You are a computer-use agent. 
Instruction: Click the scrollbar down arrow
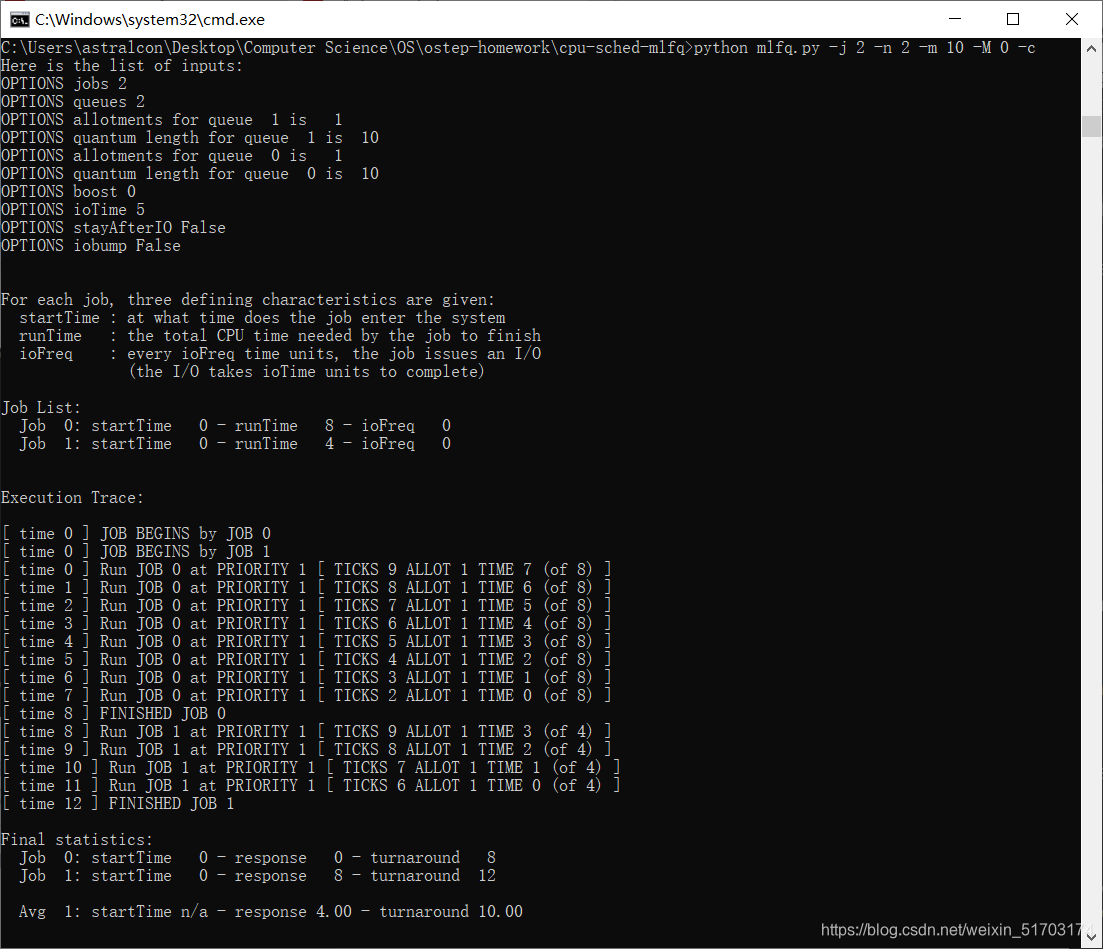[1091, 937]
